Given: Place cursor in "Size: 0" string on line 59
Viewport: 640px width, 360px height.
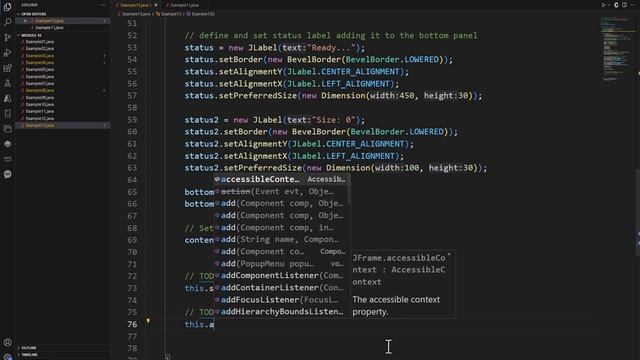Looking at the screenshot, I should pyautogui.click(x=333, y=120).
